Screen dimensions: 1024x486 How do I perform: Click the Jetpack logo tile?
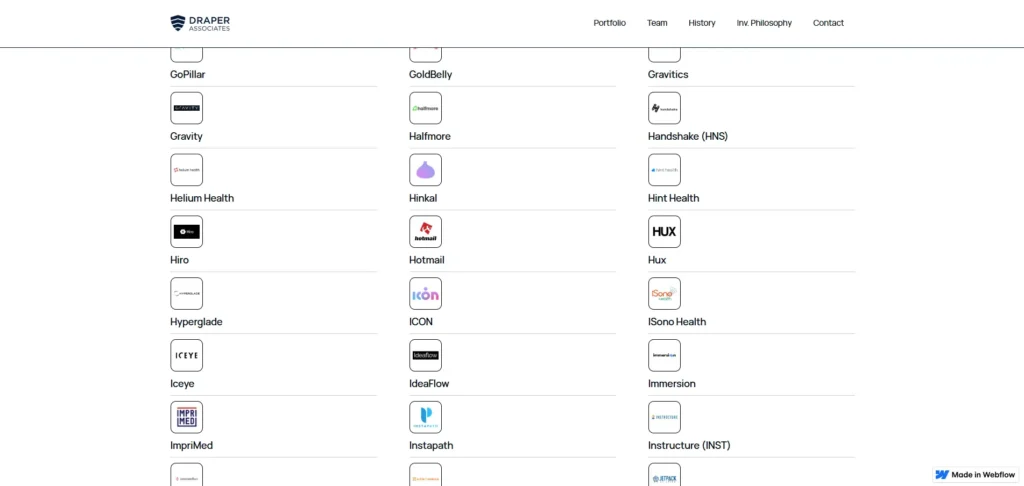point(664,475)
